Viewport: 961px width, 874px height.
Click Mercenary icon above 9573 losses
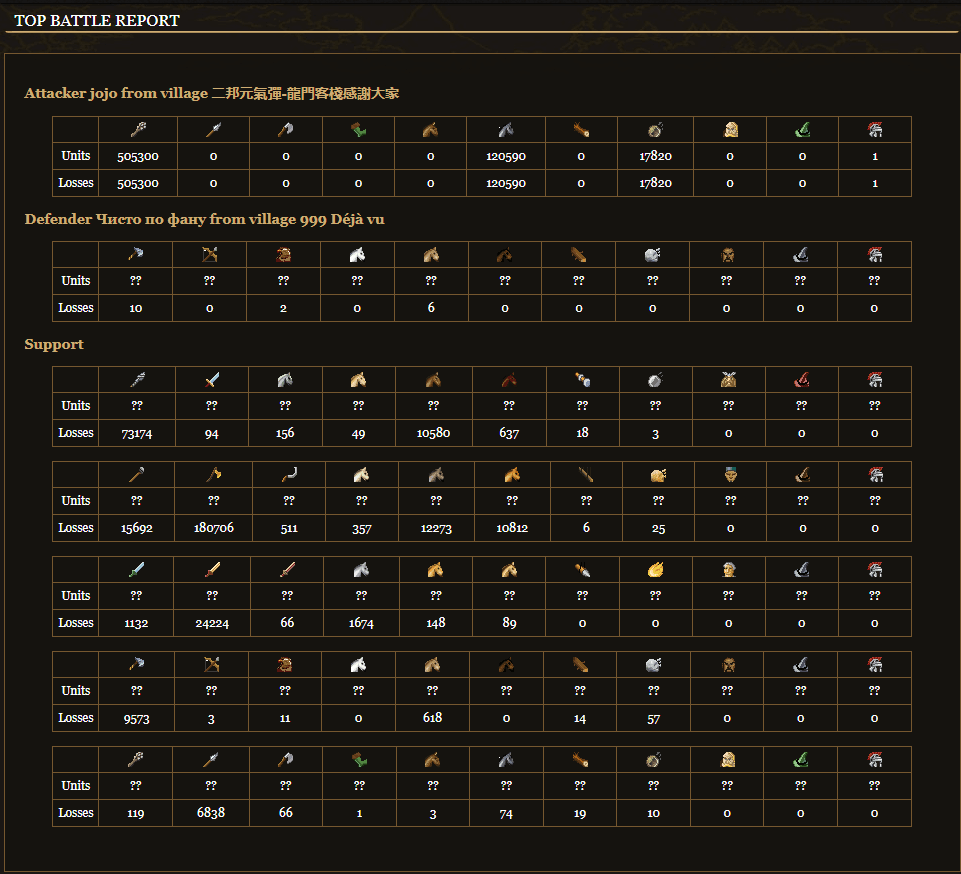[137, 664]
